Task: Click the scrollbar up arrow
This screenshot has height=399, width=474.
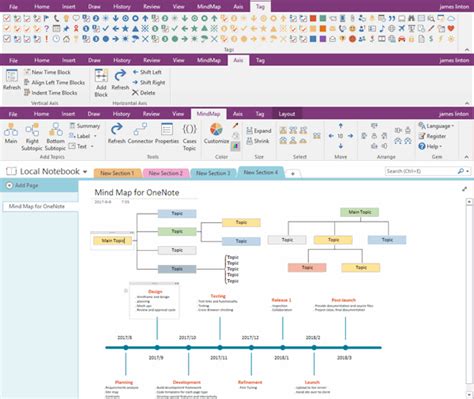Action: 469,202
